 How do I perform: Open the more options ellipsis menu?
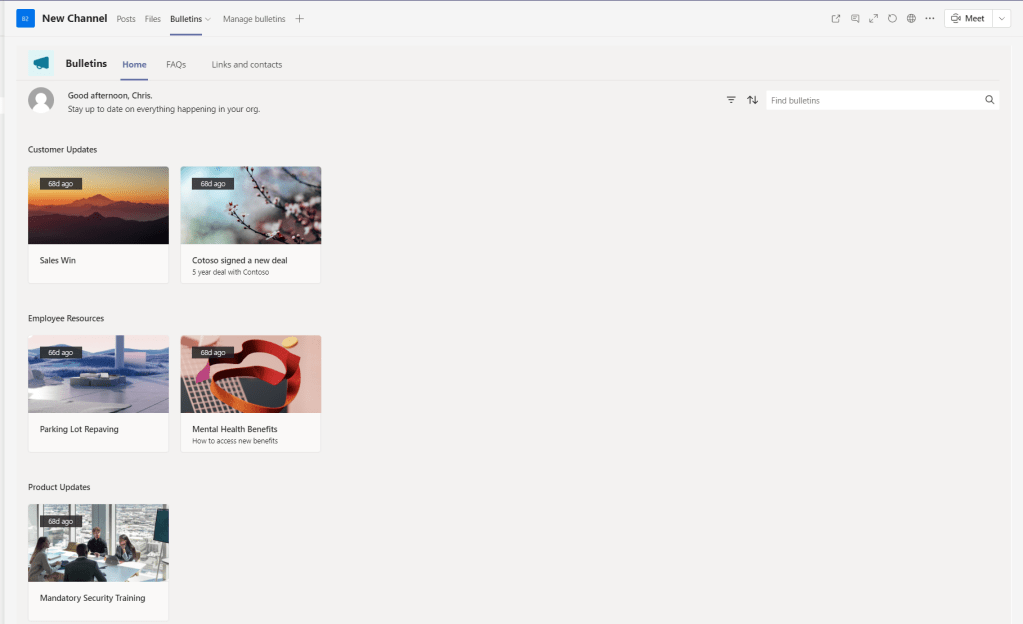click(x=930, y=18)
